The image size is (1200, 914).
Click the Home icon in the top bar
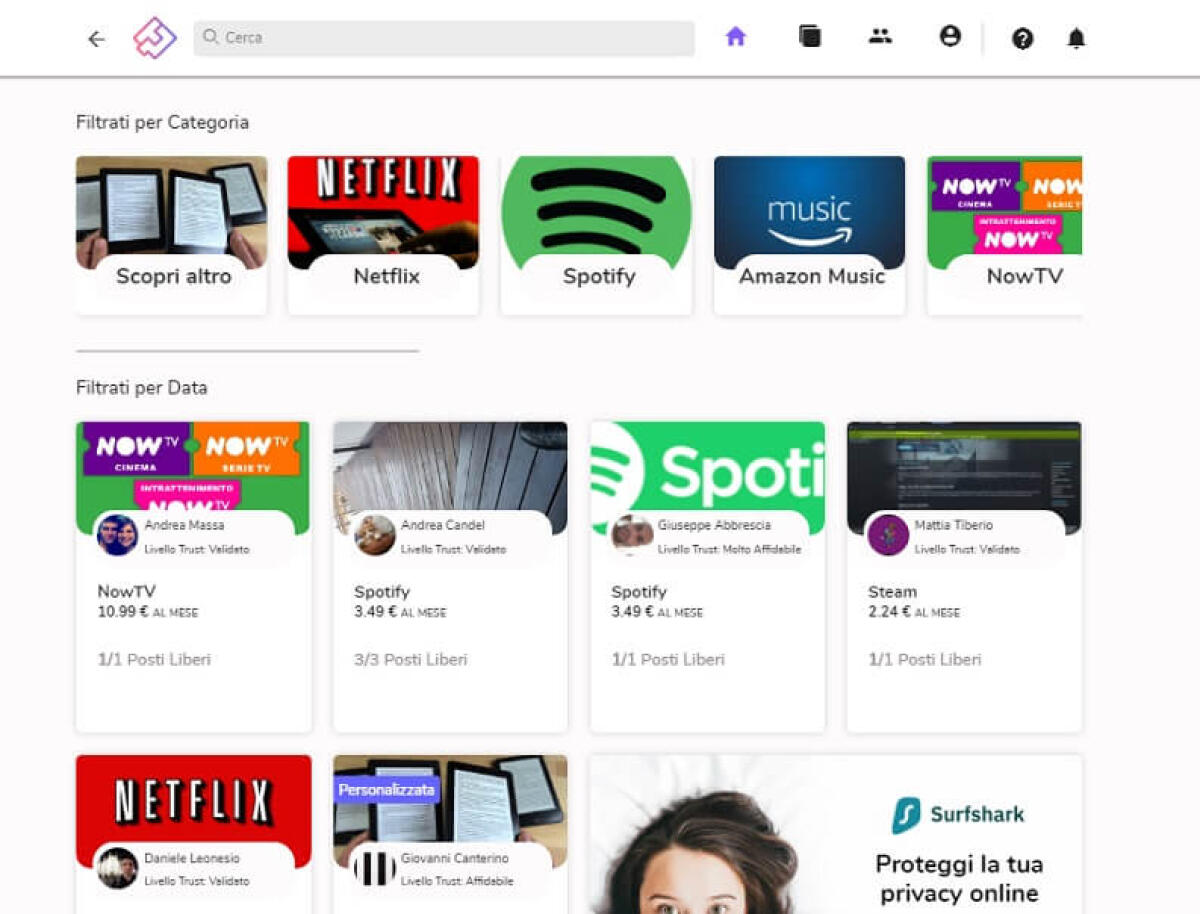click(x=735, y=36)
